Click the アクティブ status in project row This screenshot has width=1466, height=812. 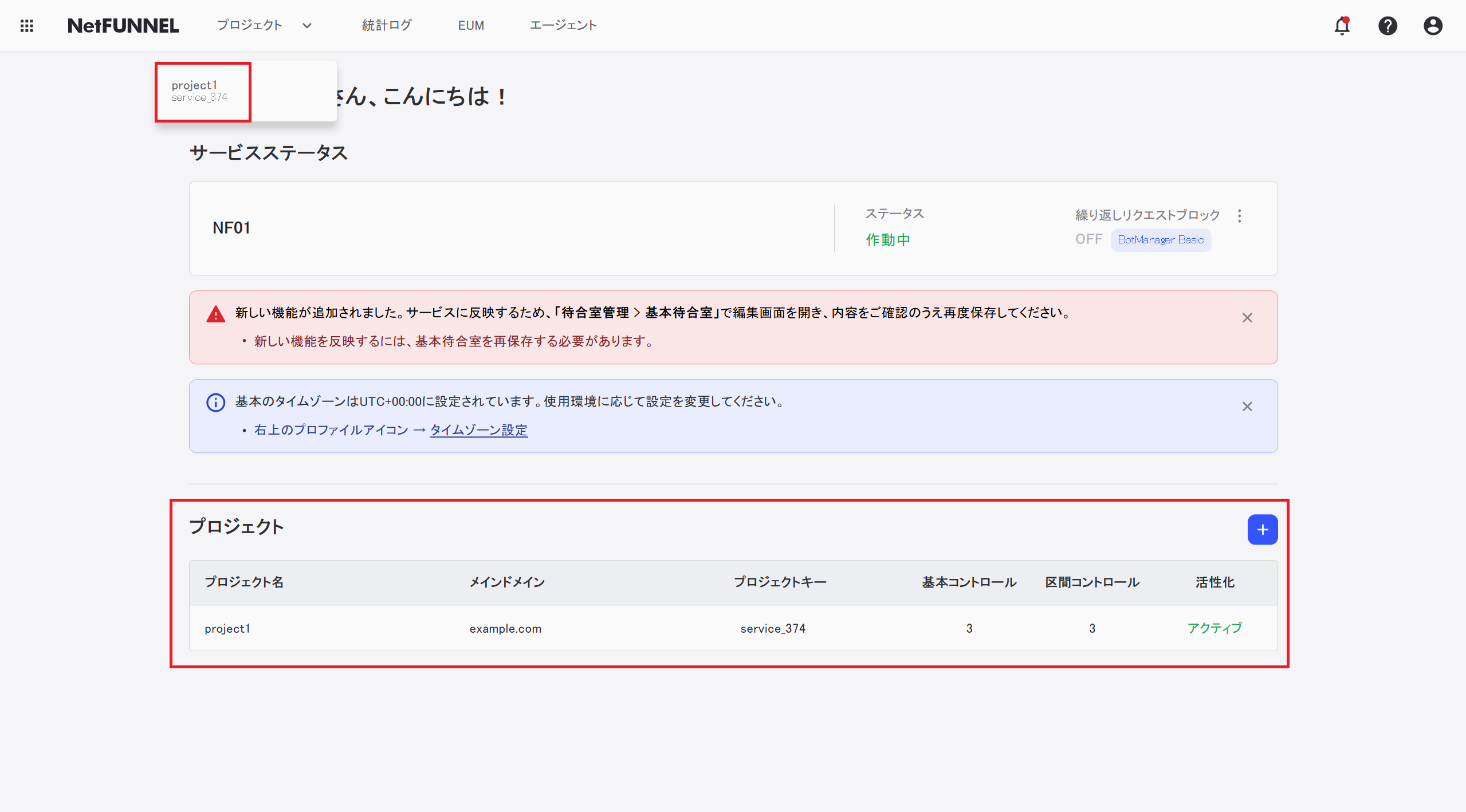click(1215, 628)
